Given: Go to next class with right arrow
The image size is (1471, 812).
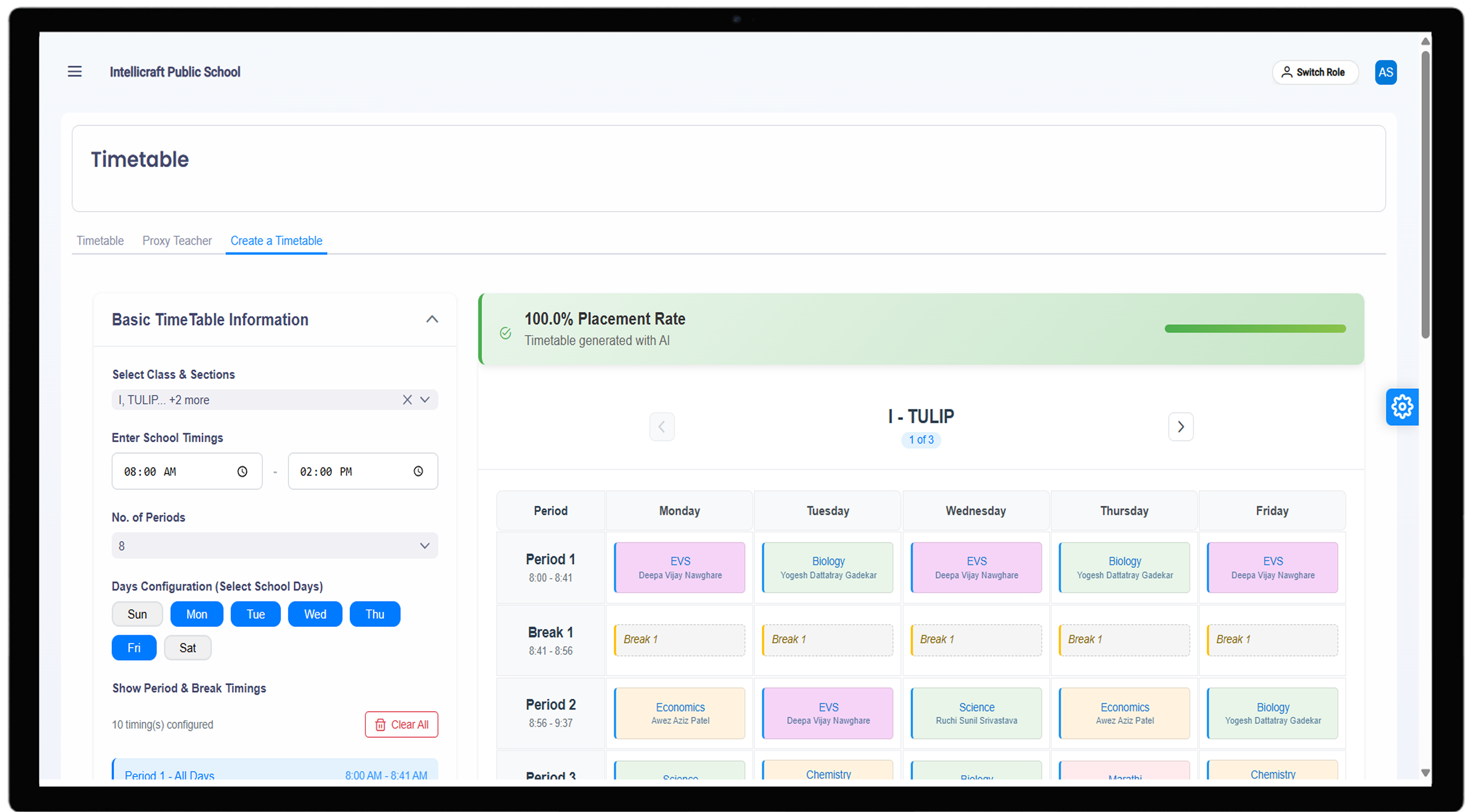Looking at the screenshot, I should pyautogui.click(x=1181, y=427).
